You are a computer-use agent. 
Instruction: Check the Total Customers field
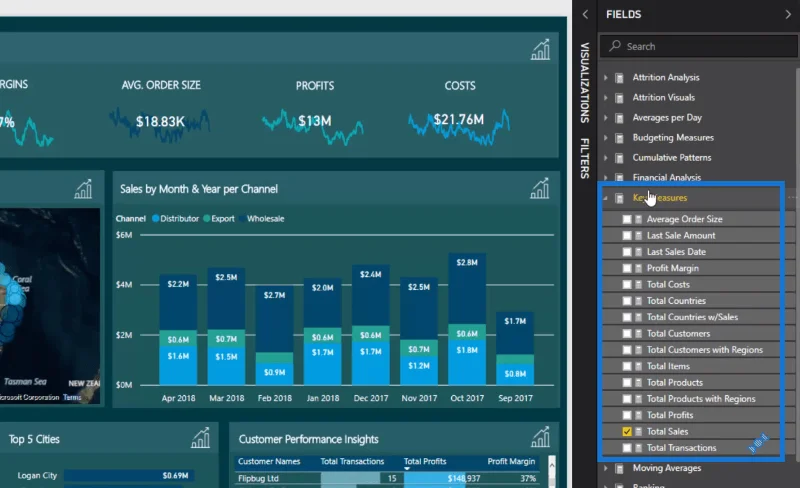click(627, 333)
